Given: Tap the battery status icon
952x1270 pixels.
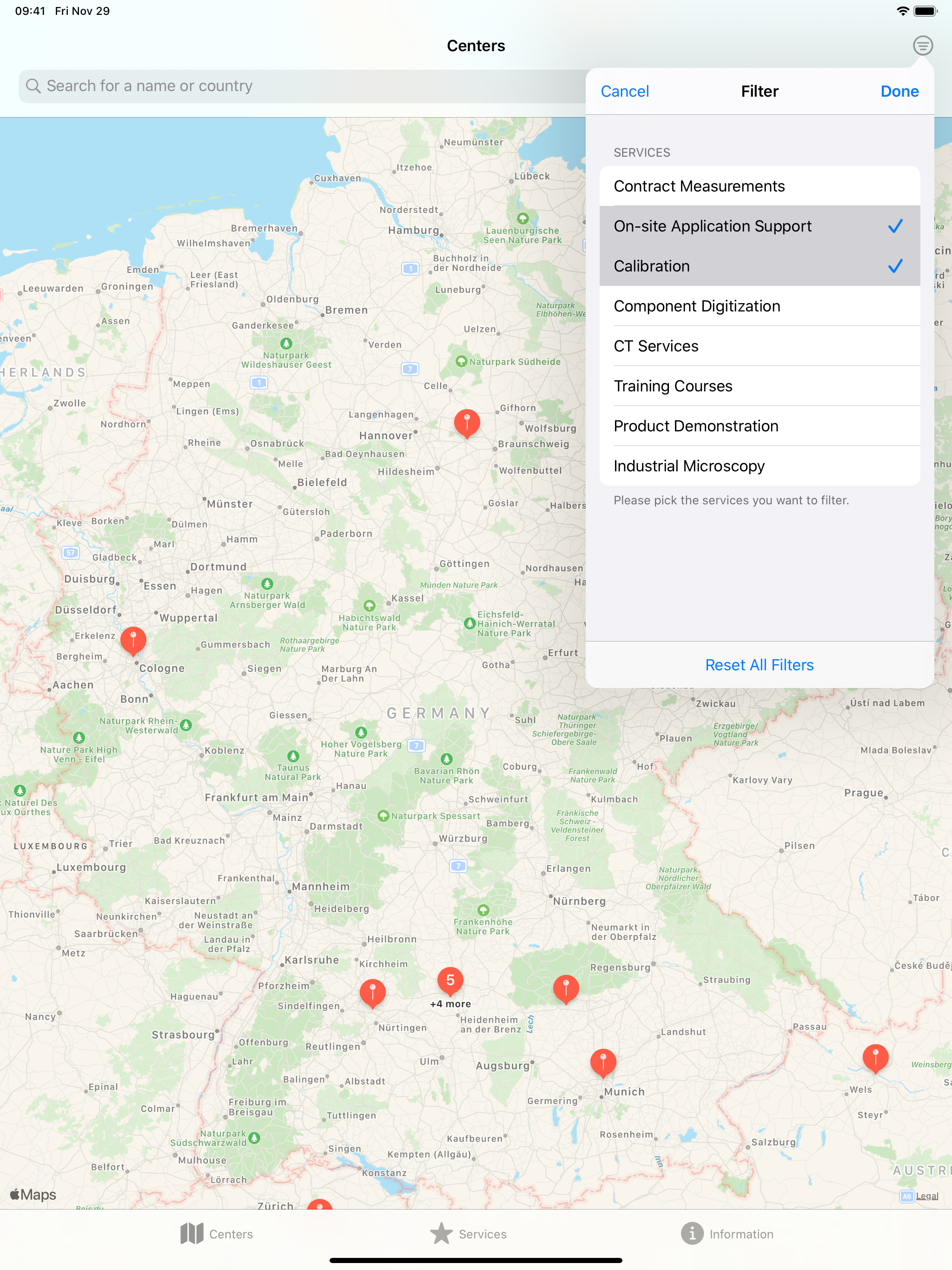Looking at the screenshot, I should (x=926, y=11).
